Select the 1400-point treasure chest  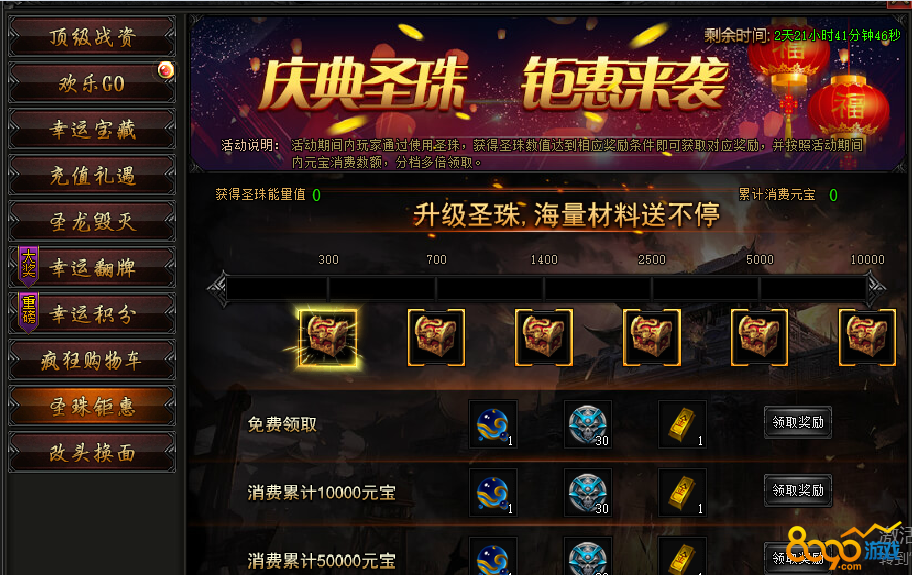tap(544, 338)
